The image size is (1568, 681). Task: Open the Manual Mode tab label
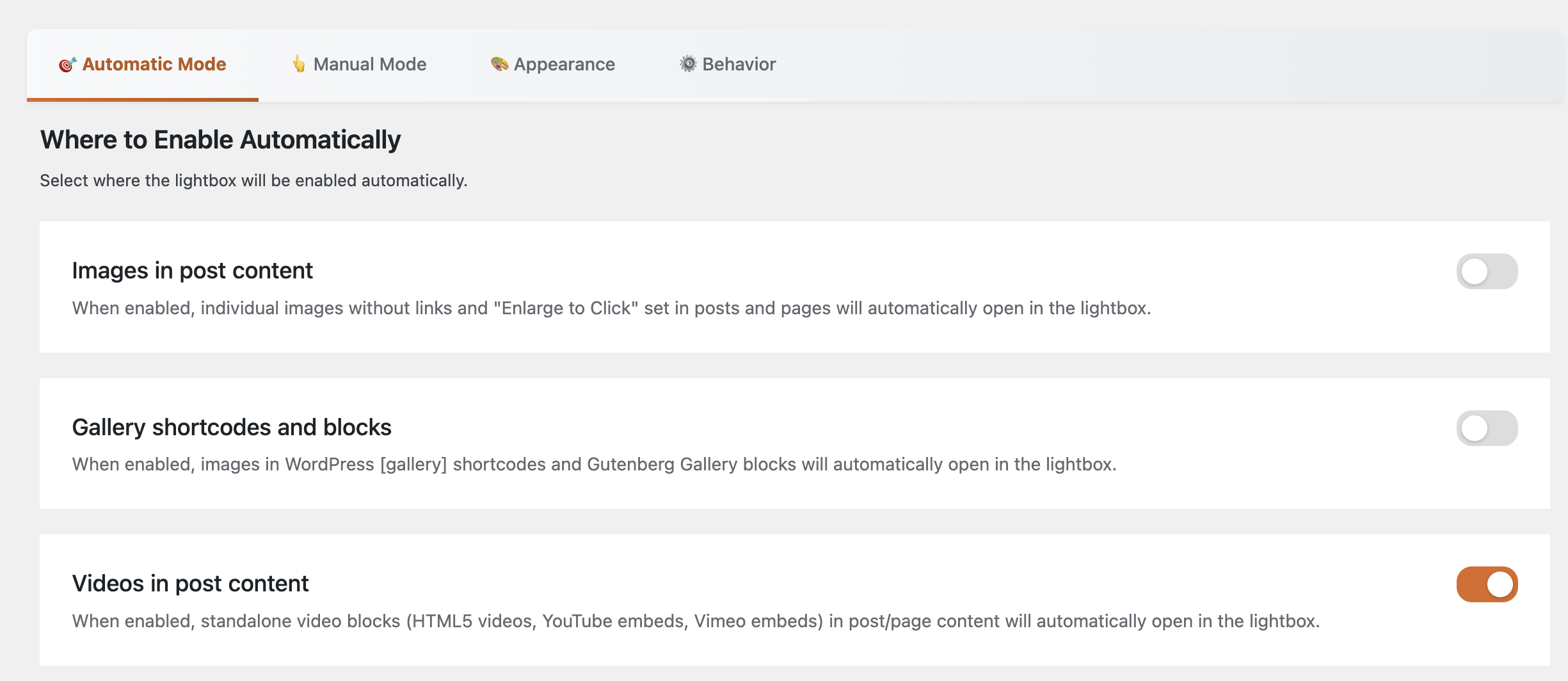(370, 64)
